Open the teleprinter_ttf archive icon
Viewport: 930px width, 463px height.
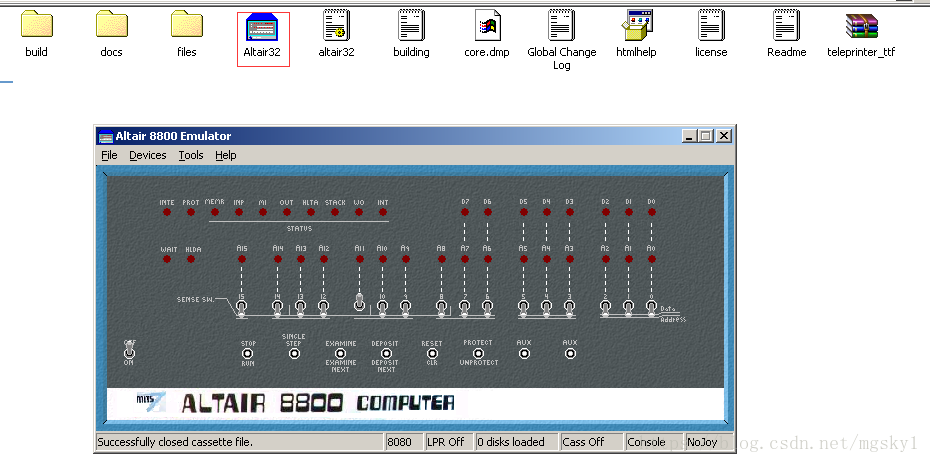point(860,27)
